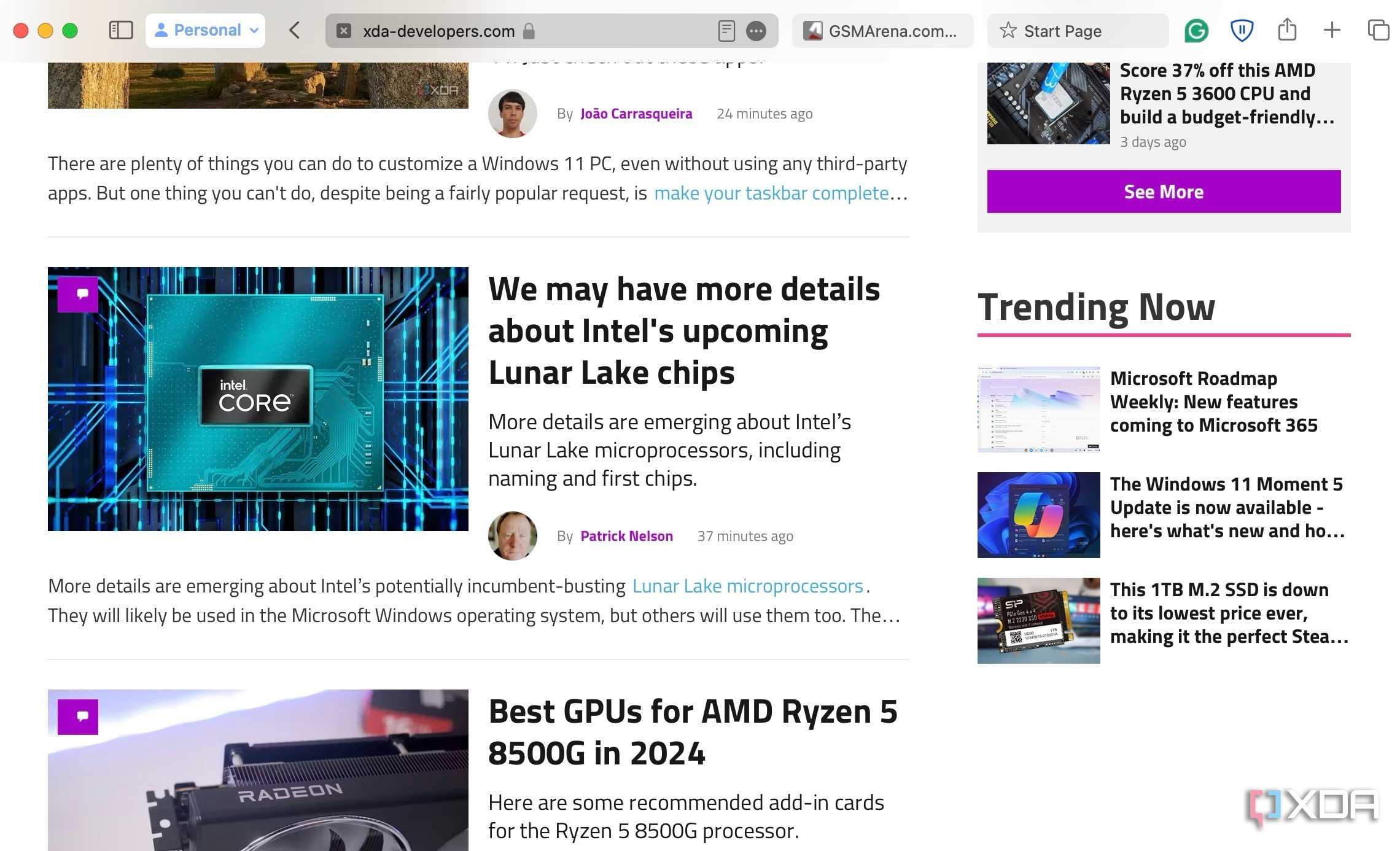Open author Patrick Nelson's profile link
1400x851 pixels.
[626, 536]
